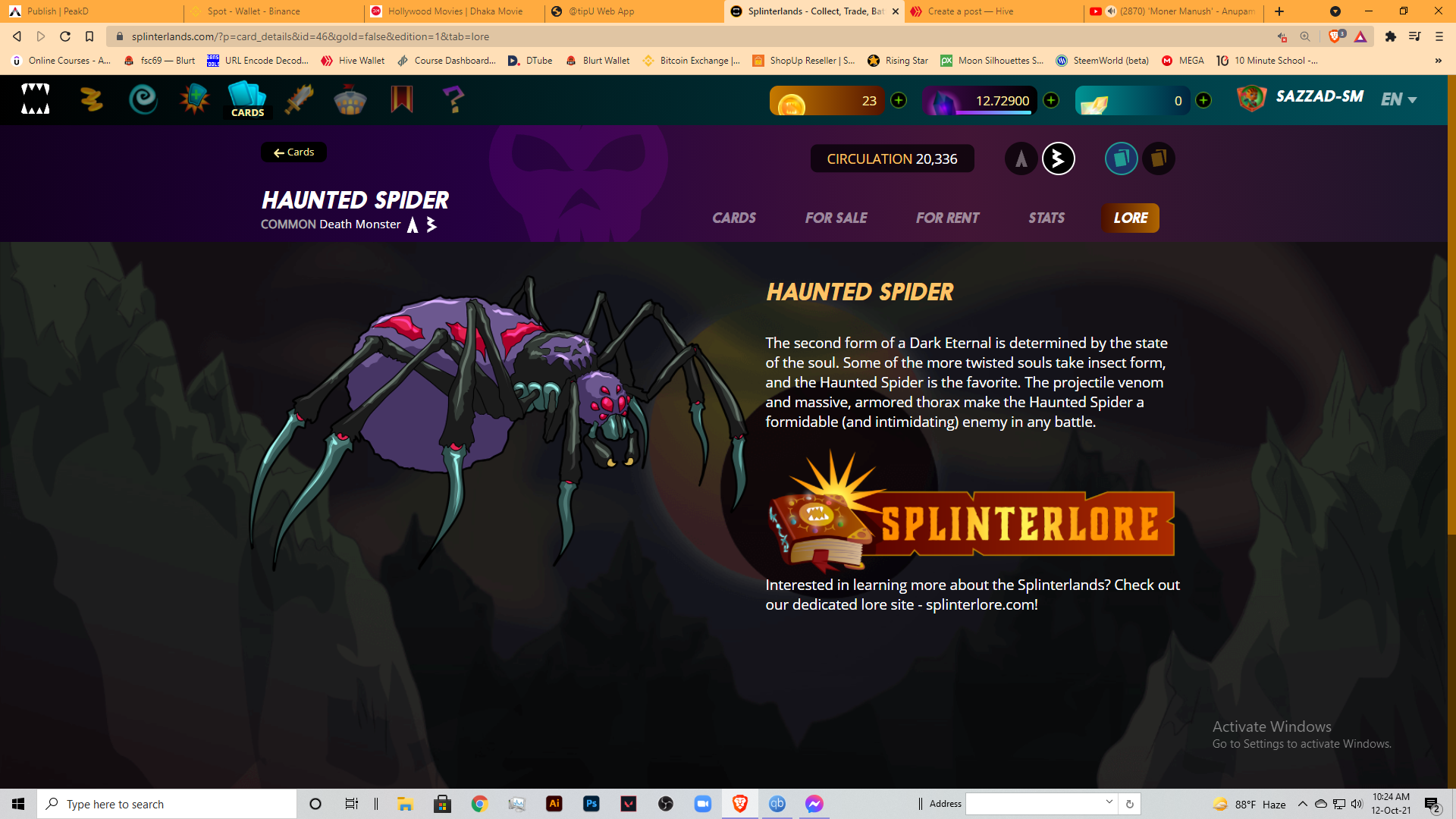The image size is (1456, 819).
Task: Switch to the CARDS tab
Action: pyautogui.click(x=734, y=218)
